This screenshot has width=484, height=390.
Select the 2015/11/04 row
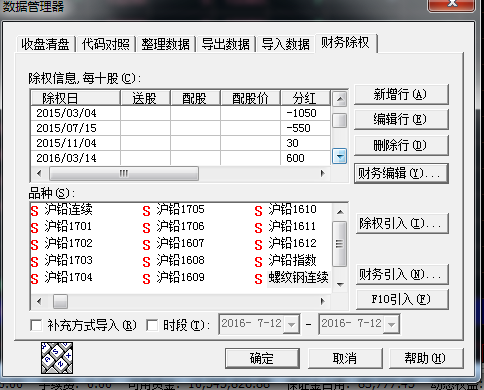(180, 143)
